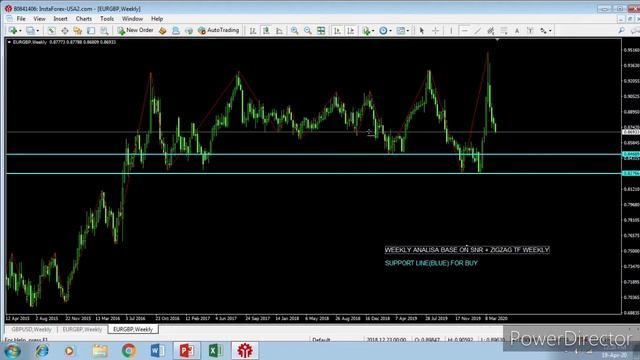Open the Help menu
This screenshot has width=640, height=360.
[157, 19]
